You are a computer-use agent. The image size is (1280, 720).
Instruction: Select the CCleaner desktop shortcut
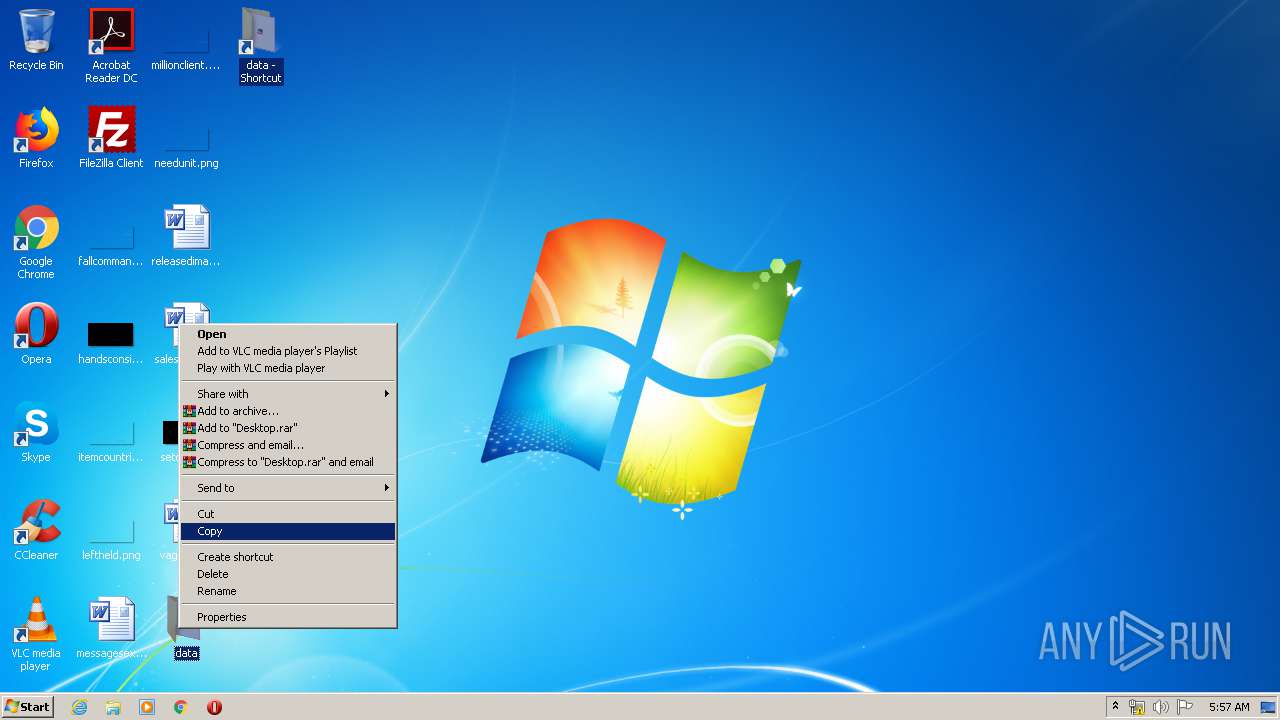tap(36, 530)
